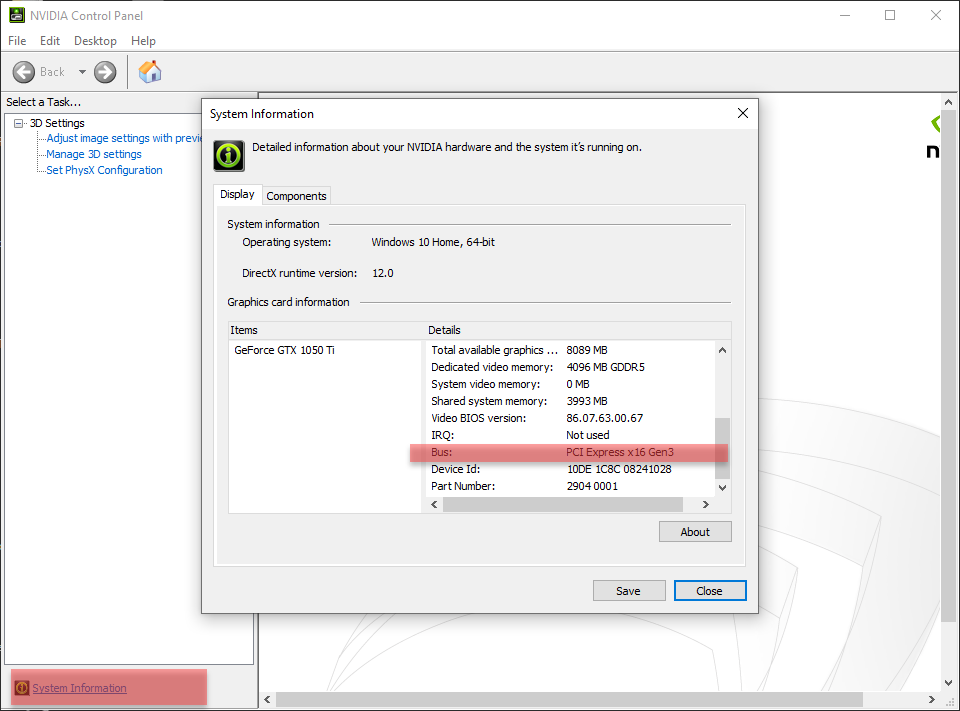Screen dimensions: 960x711
Task: Click the details list scroll left arrow
Action: [434, 505]
